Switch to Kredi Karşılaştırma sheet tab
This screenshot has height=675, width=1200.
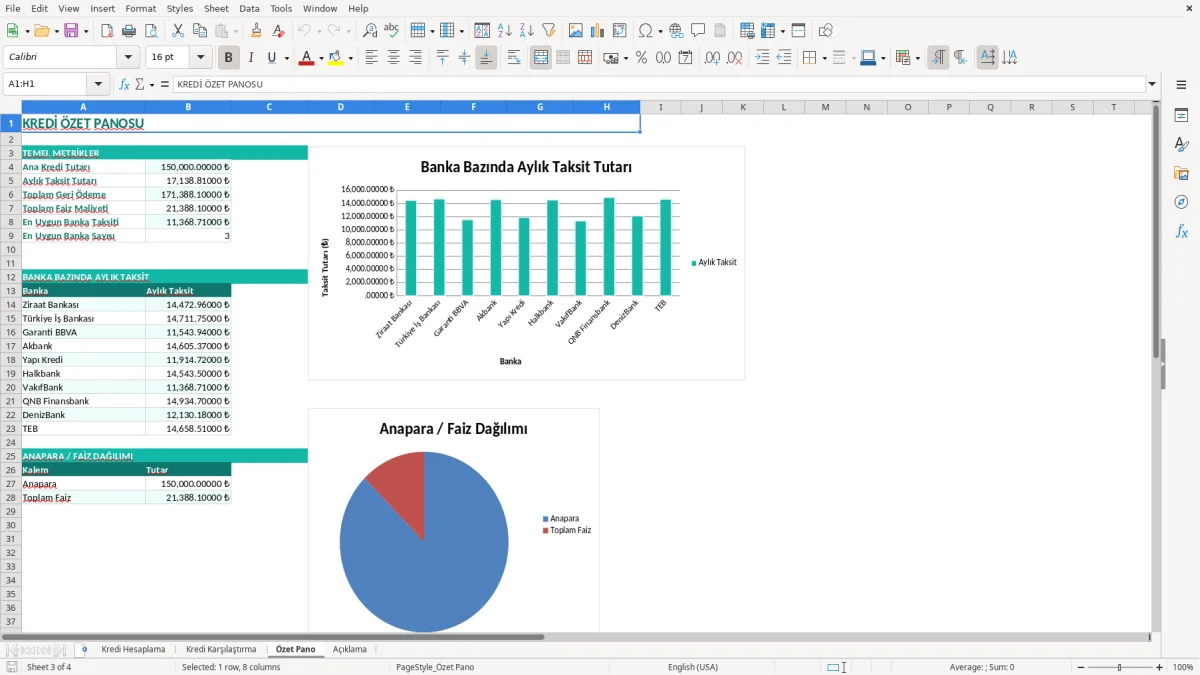[x=221, y=649]
